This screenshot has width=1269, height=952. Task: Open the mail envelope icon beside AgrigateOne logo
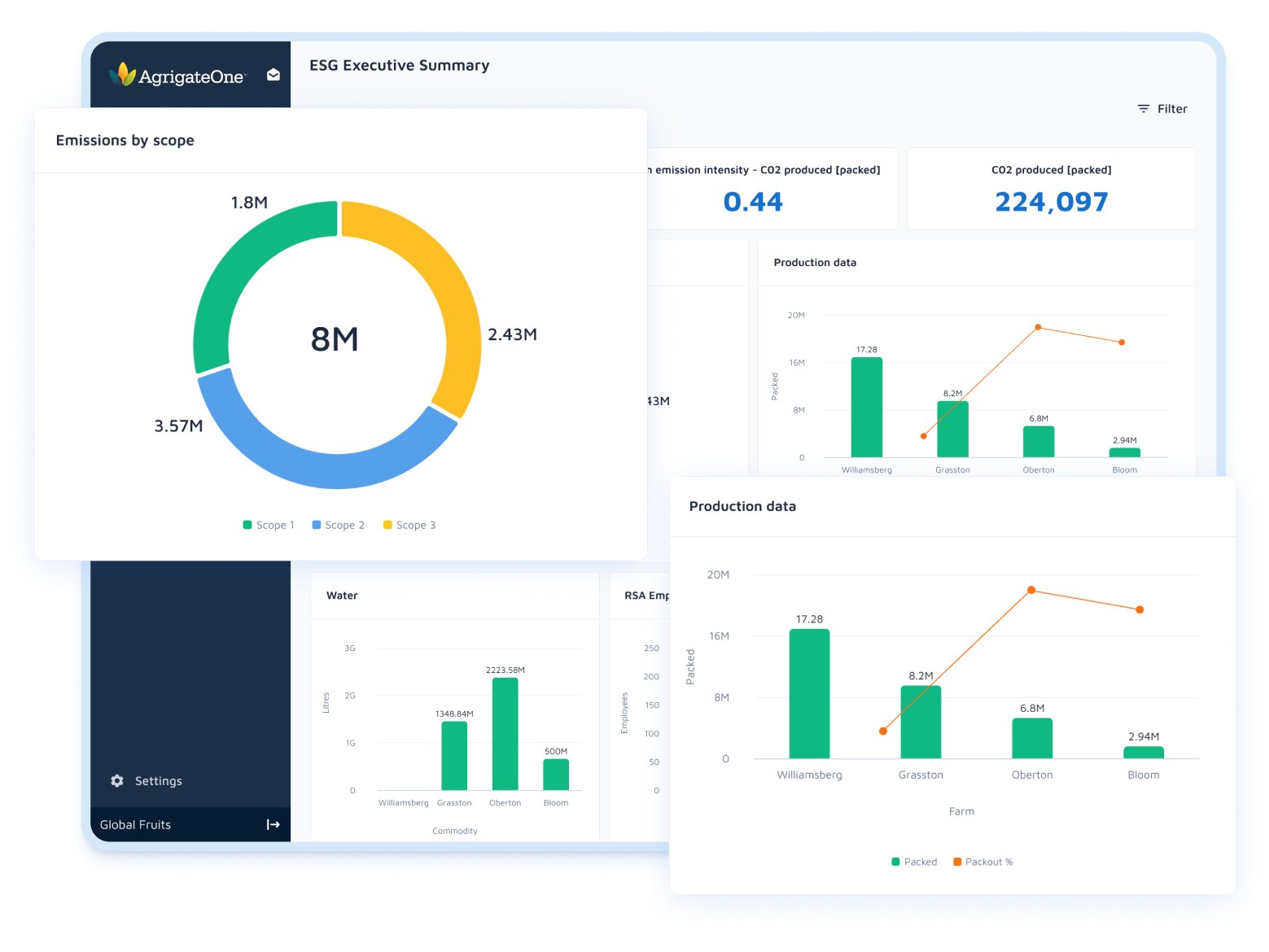[273, 74]
